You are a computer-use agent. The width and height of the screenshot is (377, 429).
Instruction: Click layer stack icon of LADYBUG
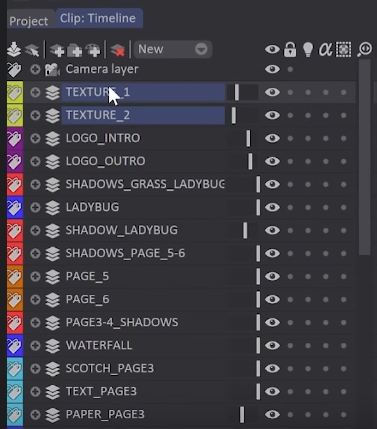52,207
